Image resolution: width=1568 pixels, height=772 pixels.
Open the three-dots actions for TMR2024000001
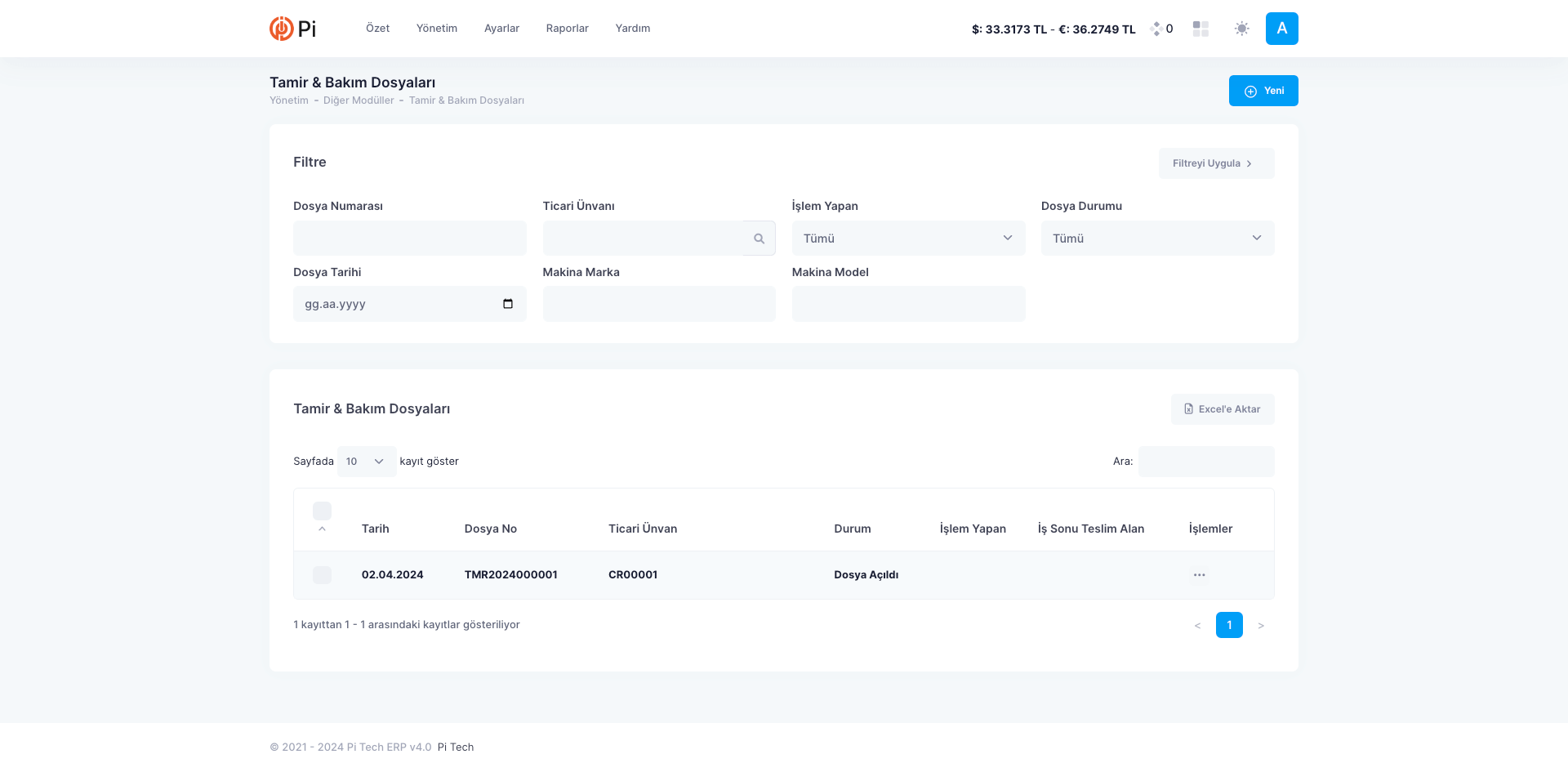coord(1198,575)
